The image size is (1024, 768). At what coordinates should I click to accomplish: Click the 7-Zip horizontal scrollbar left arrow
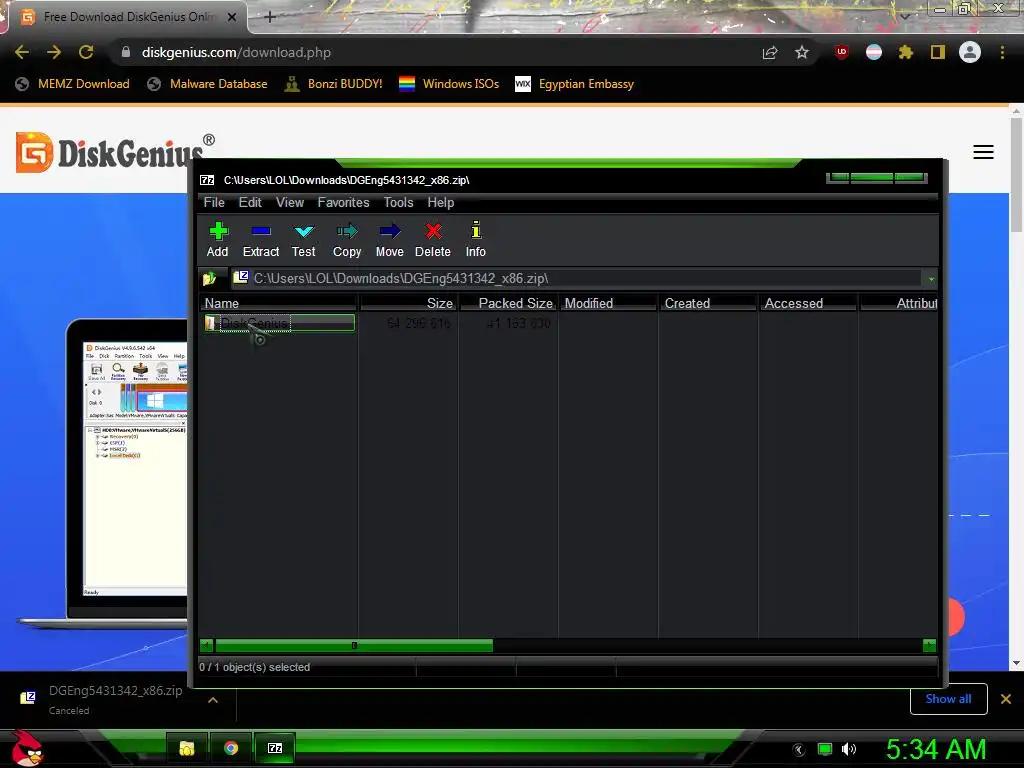pos(206,646)
